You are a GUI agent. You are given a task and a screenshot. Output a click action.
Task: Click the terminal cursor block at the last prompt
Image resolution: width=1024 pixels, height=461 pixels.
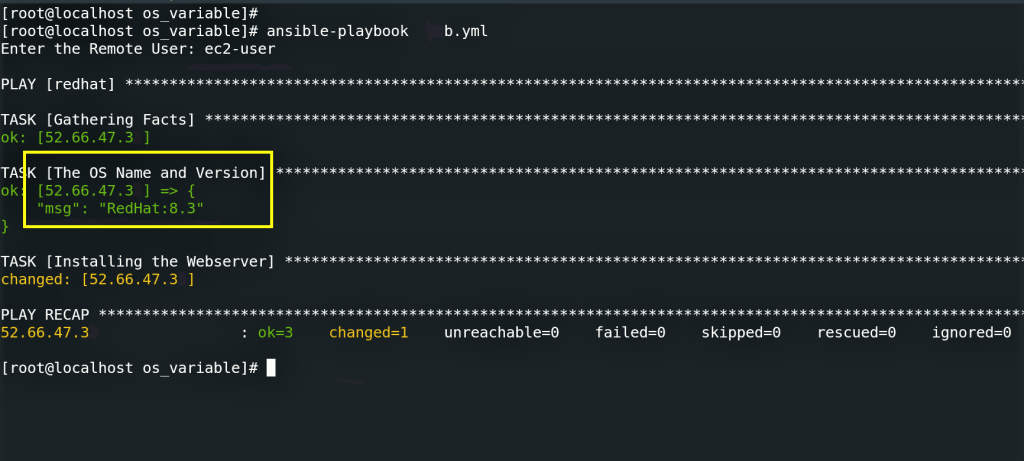tap(270, 368)
